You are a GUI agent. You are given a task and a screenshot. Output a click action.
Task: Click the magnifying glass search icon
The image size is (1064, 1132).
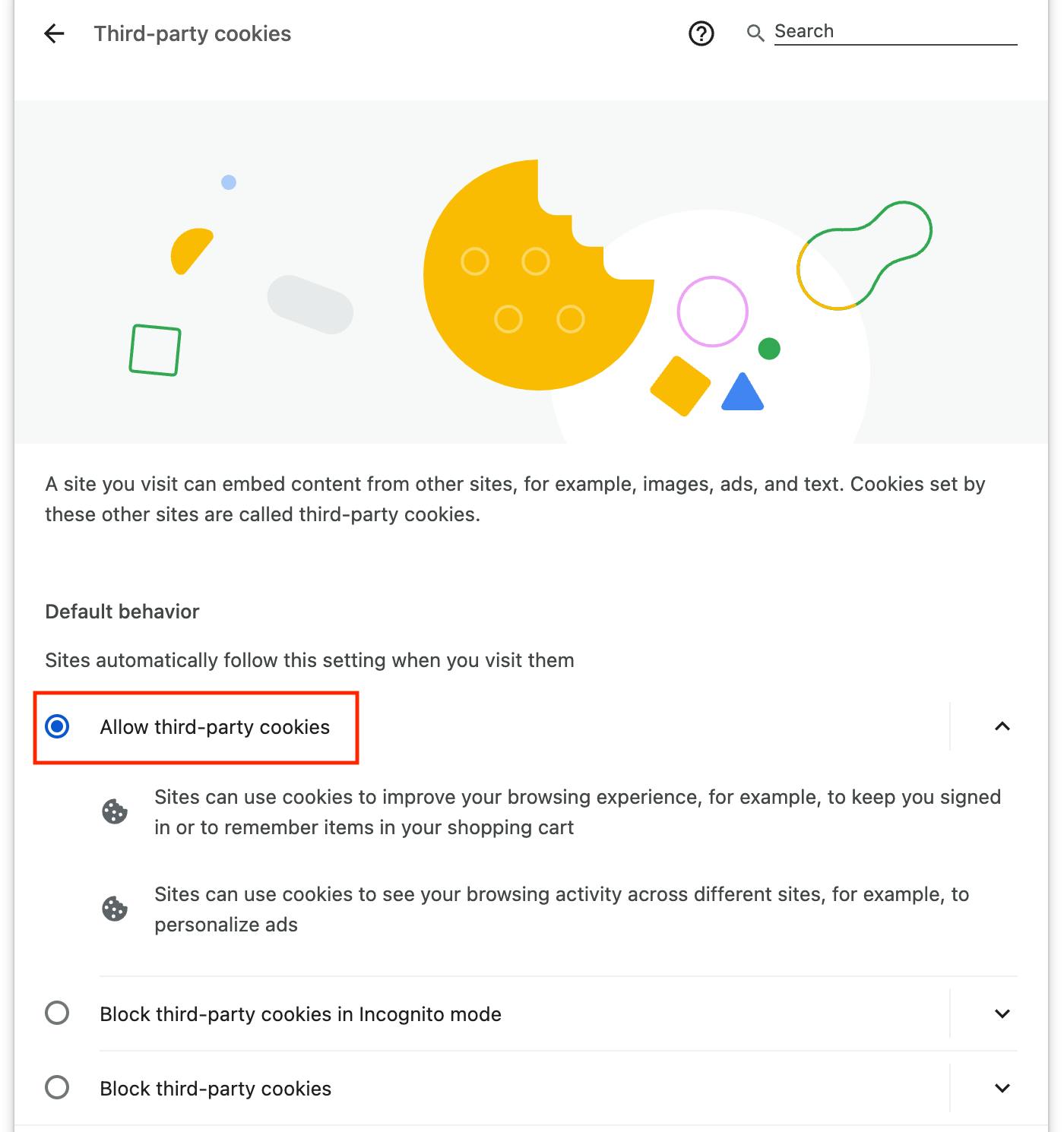(x=755, y=33)
